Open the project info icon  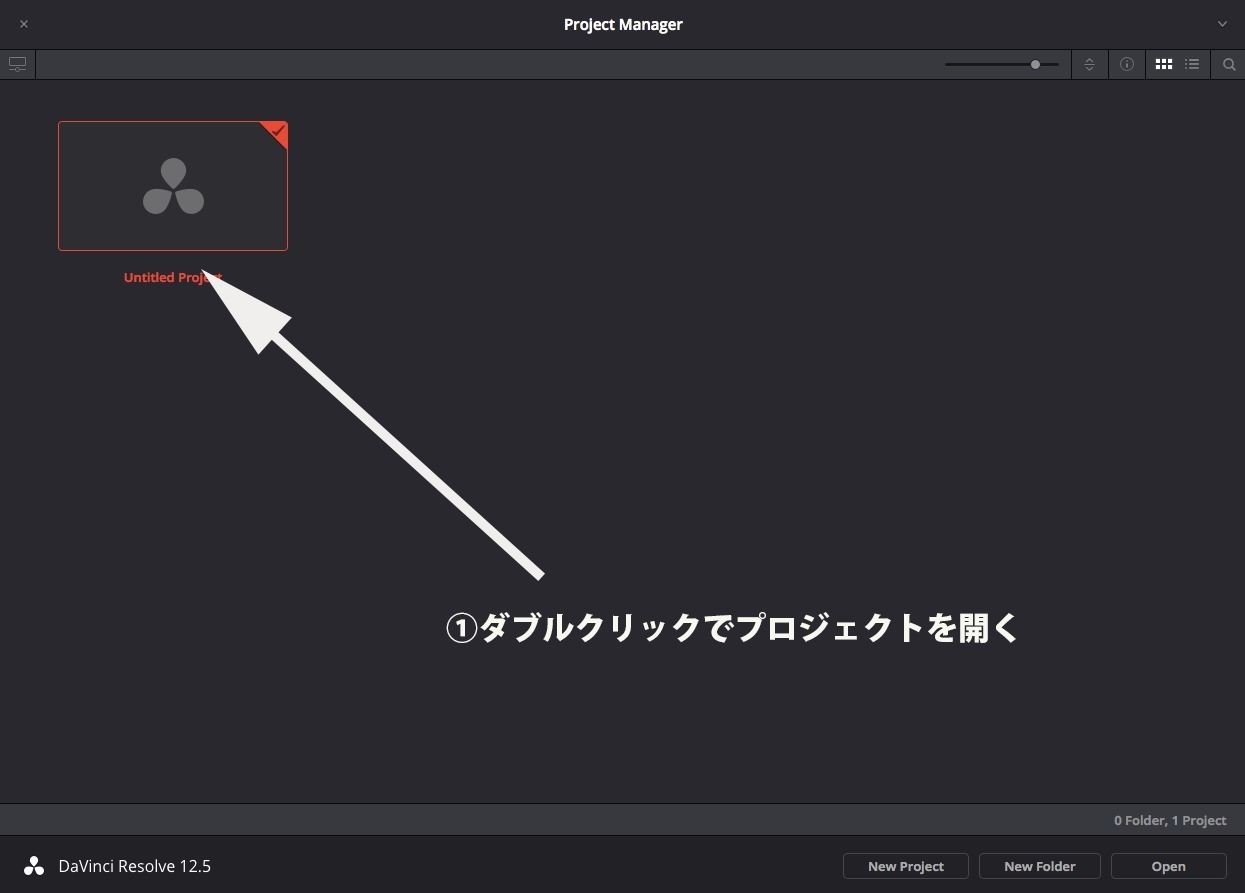click(x=1127, y=64)
